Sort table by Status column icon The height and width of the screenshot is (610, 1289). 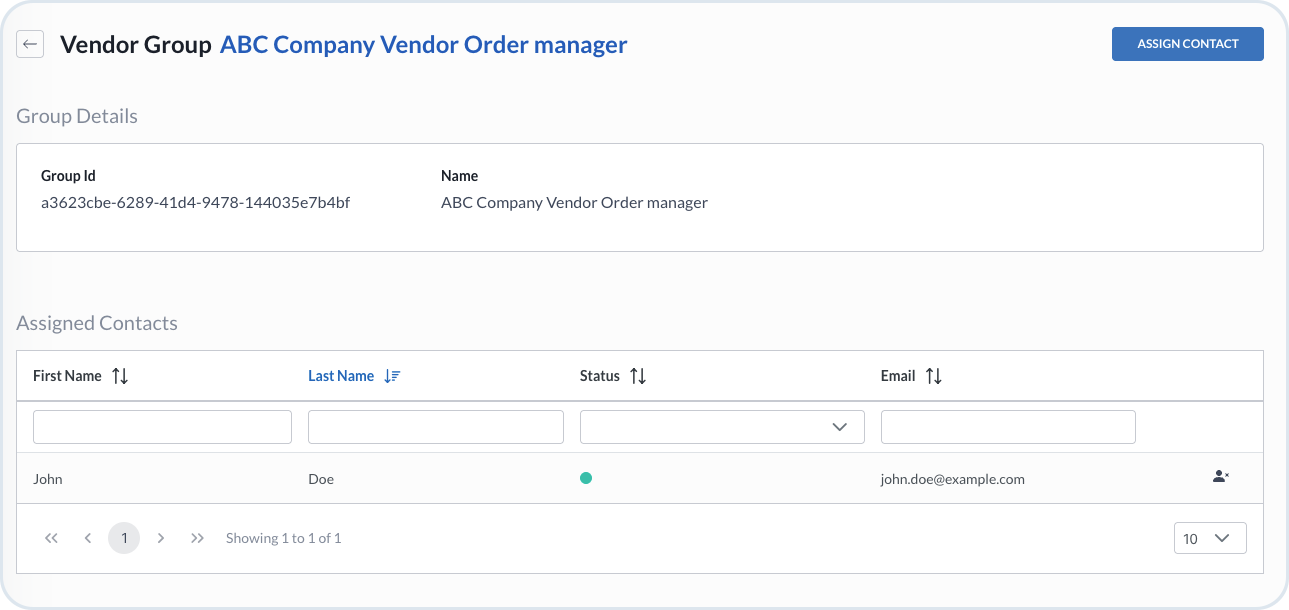tap(638, 376)
